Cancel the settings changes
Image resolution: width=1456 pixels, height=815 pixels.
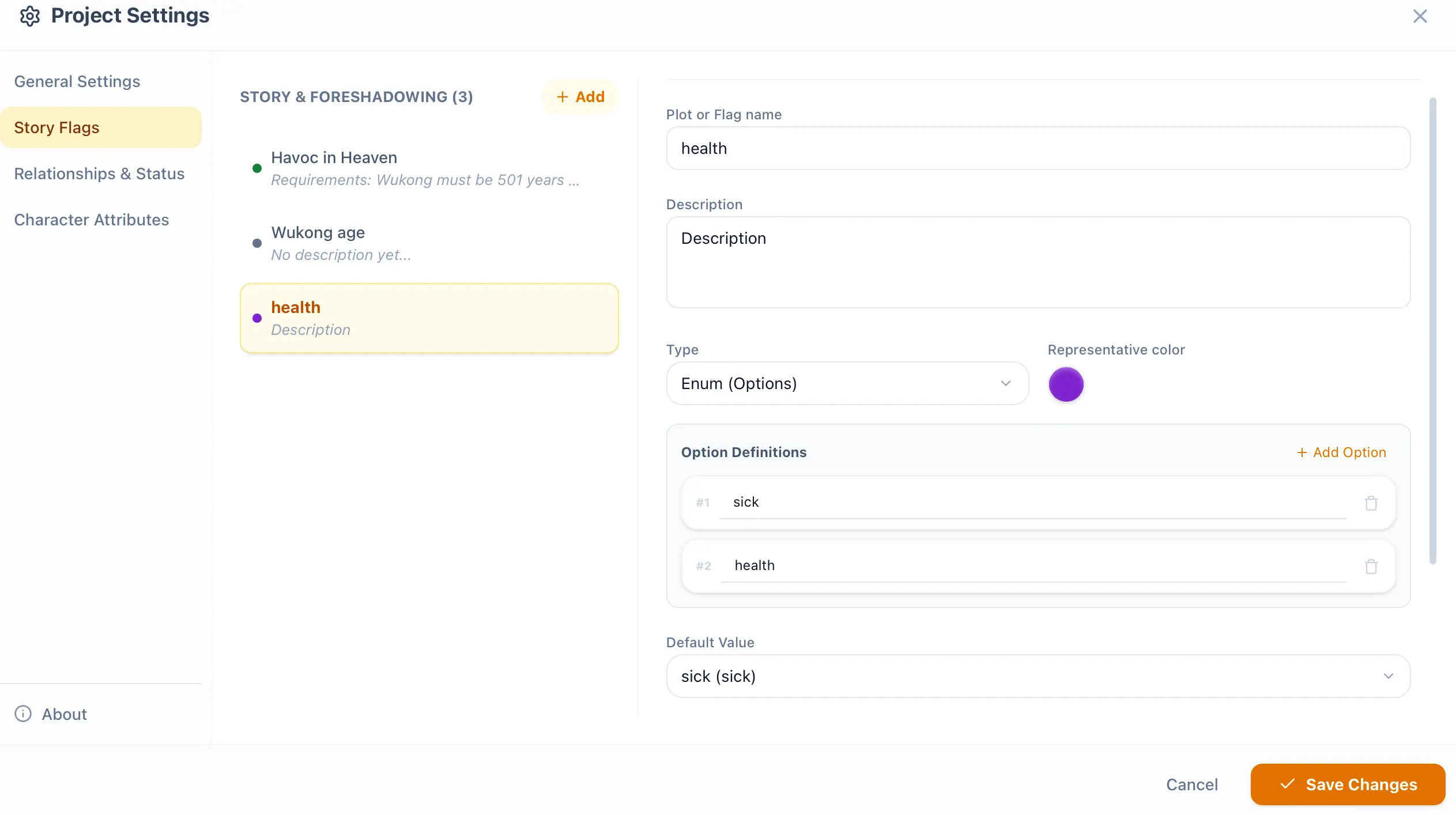pyautogui.click(x=1192, y=784)
